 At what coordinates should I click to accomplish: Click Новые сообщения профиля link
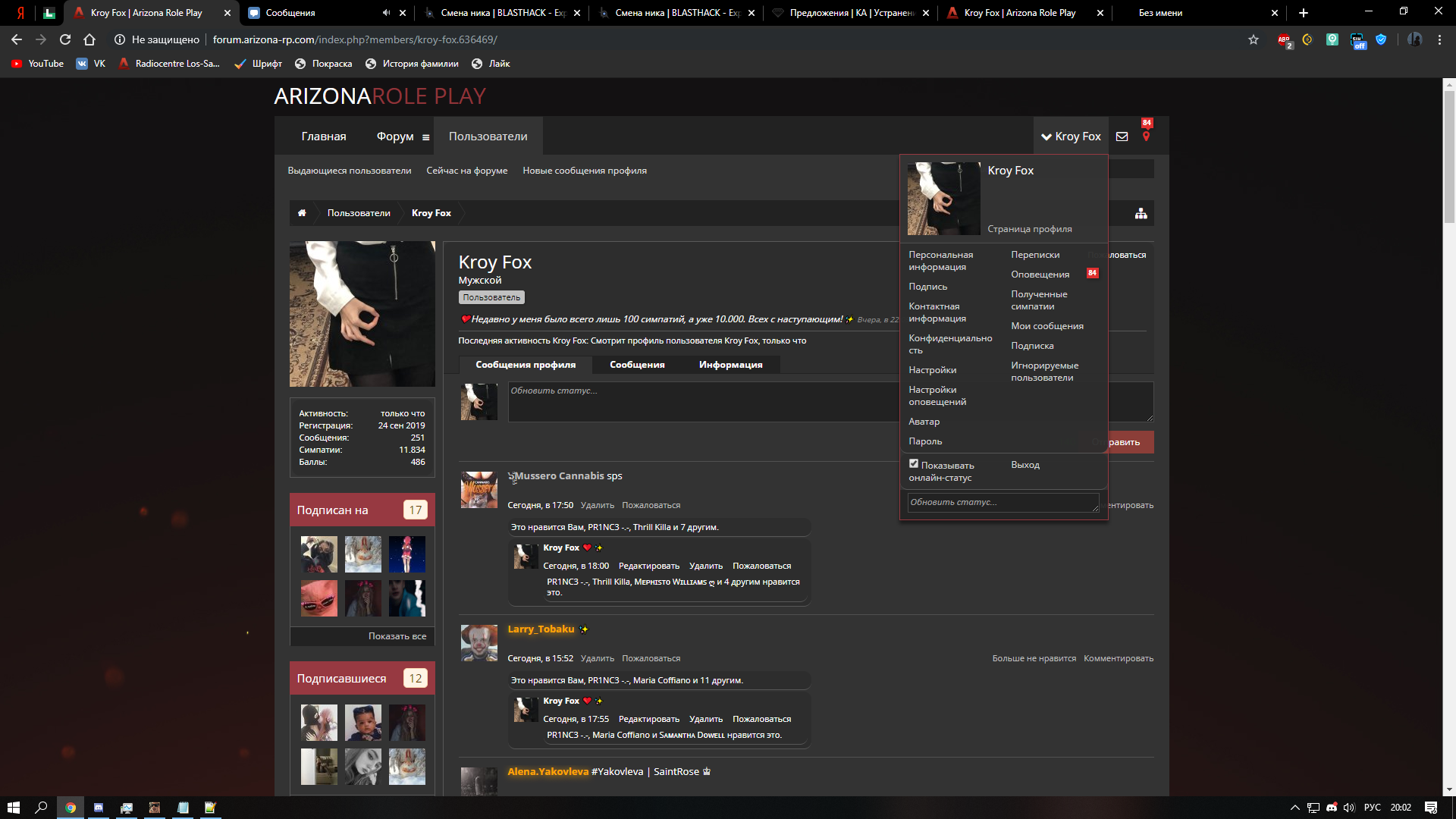click(584, 171)
